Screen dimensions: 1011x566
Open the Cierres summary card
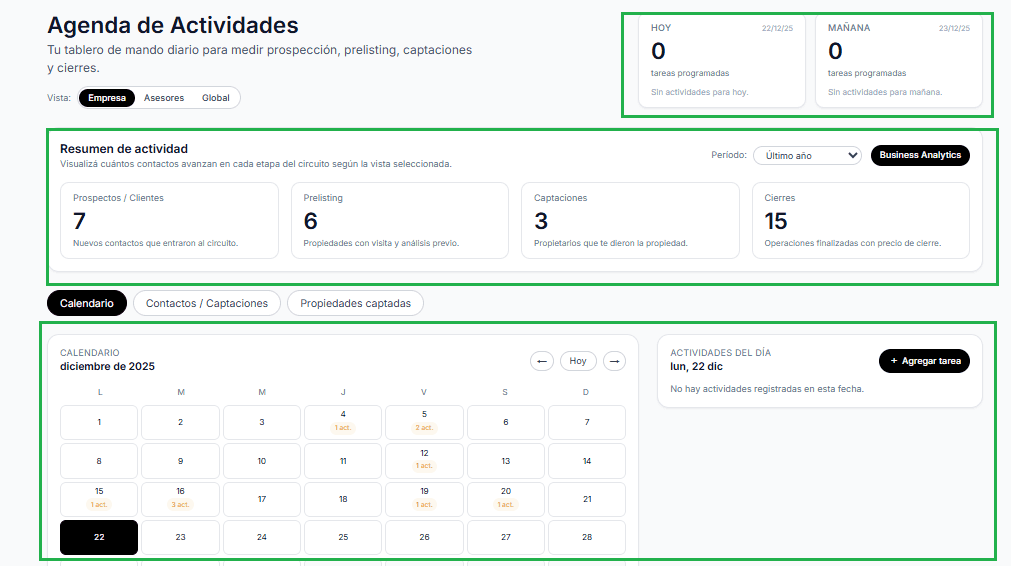[861, 220]
